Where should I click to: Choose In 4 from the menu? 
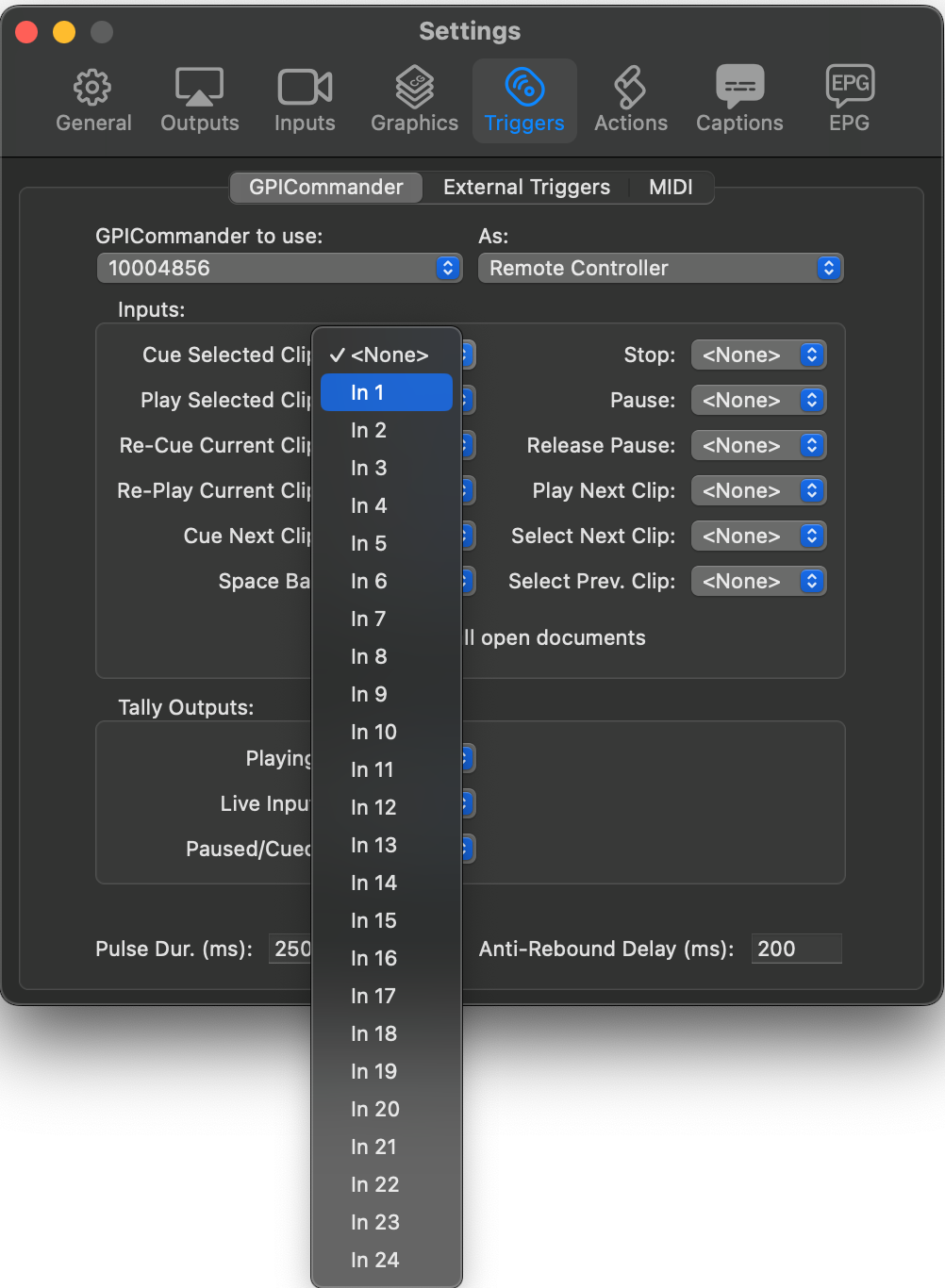(x=387, y=505)
